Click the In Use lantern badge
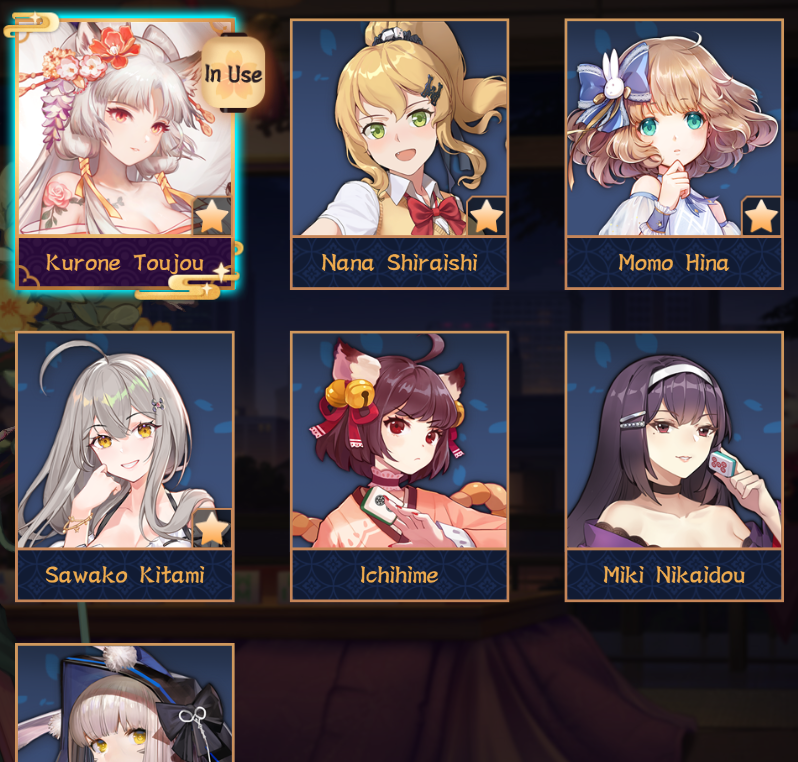Screen dimensions: 798x762 coord(233,73)
